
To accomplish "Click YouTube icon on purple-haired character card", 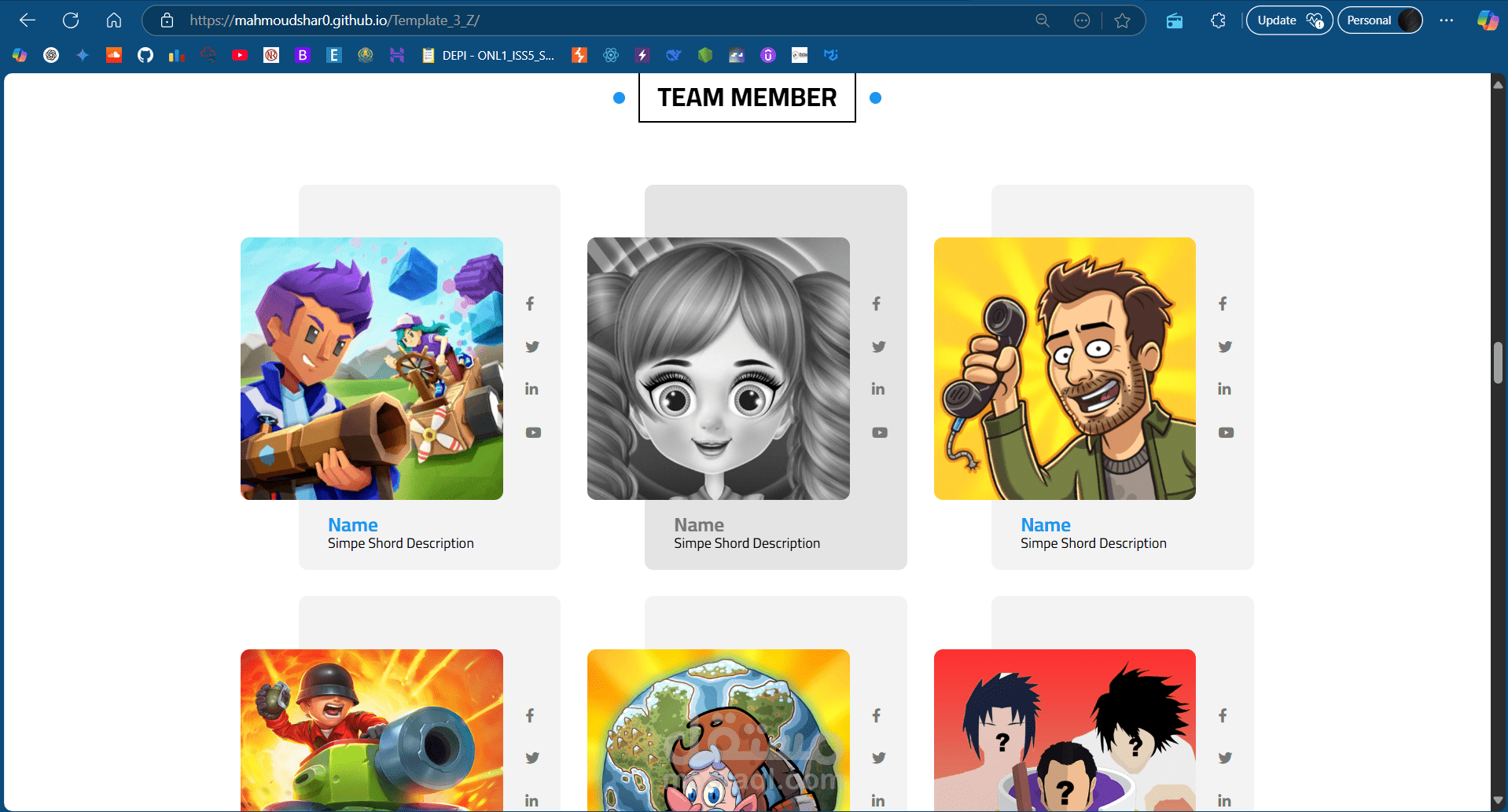I will [533, 432].
